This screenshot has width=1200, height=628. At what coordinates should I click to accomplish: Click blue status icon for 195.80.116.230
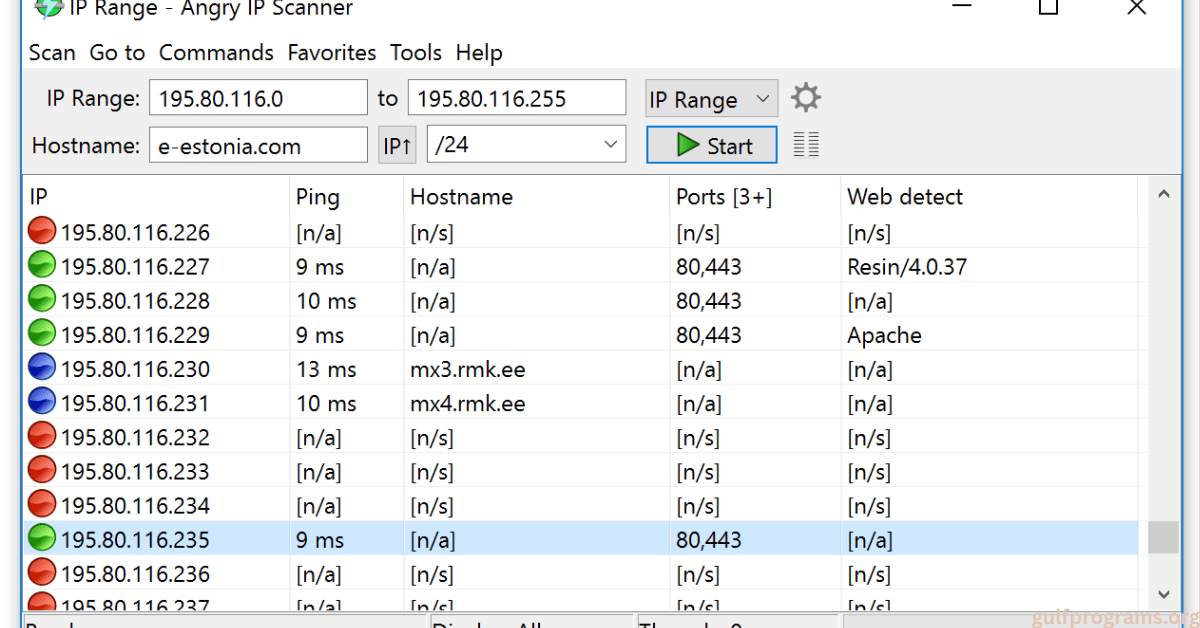42,369
